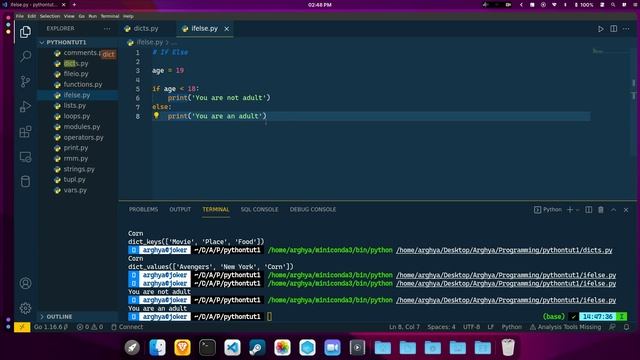Open the database SQL tools view
Viewport: 640px width, 360px height.
tap(25, 182)
